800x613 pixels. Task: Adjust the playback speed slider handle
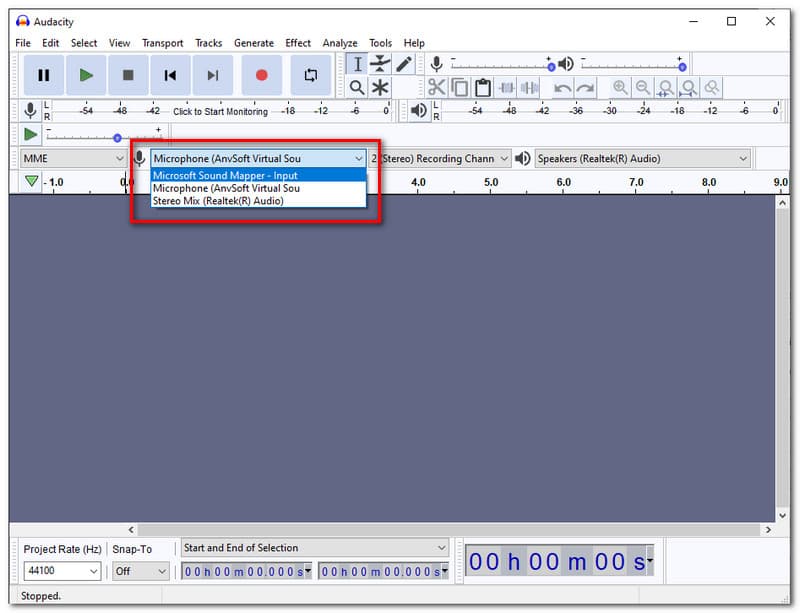point(117,138)
